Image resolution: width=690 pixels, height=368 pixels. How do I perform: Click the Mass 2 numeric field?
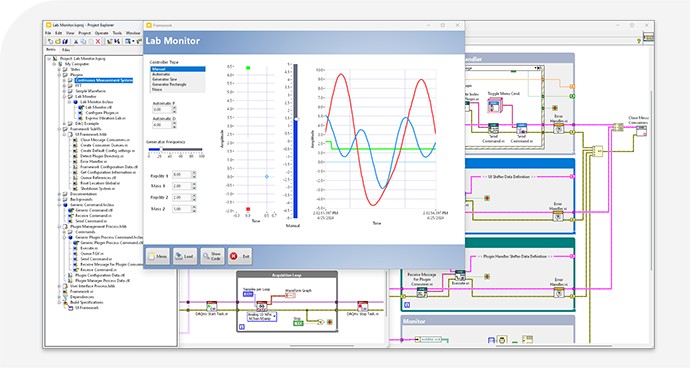click(182, 209)
